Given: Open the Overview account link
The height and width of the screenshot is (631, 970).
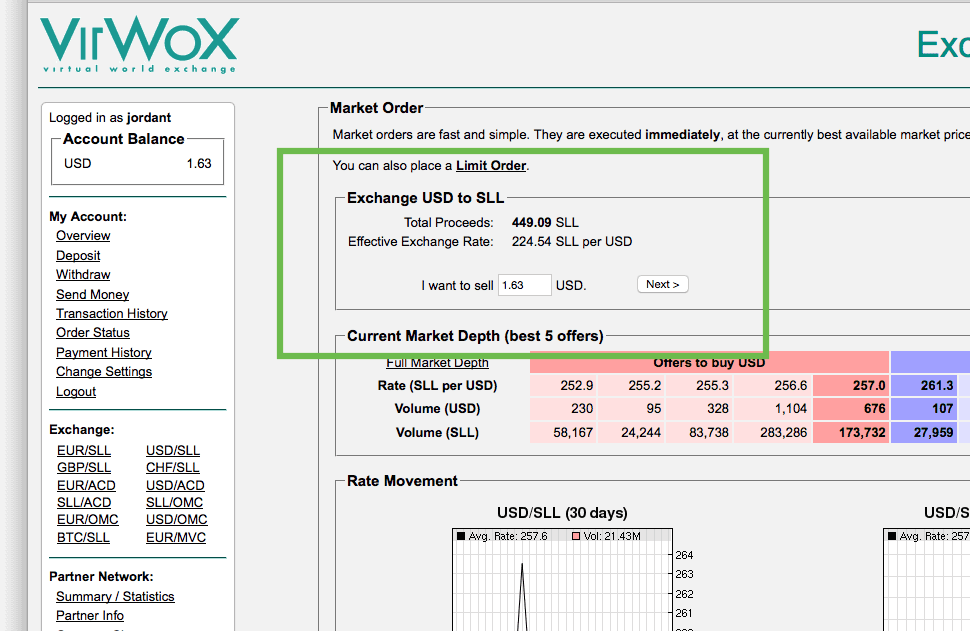Looking at the screenshot, I should pos(83,236).
